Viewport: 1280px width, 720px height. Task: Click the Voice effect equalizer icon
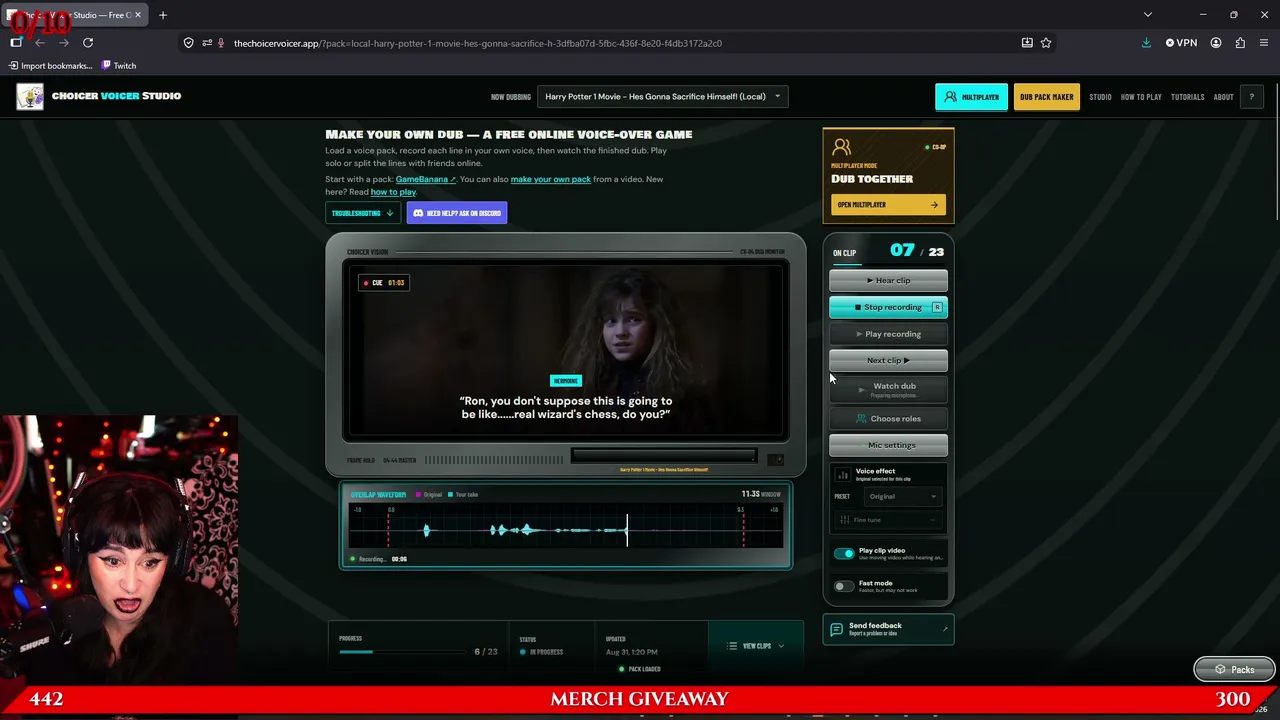[x=842, y=474]
